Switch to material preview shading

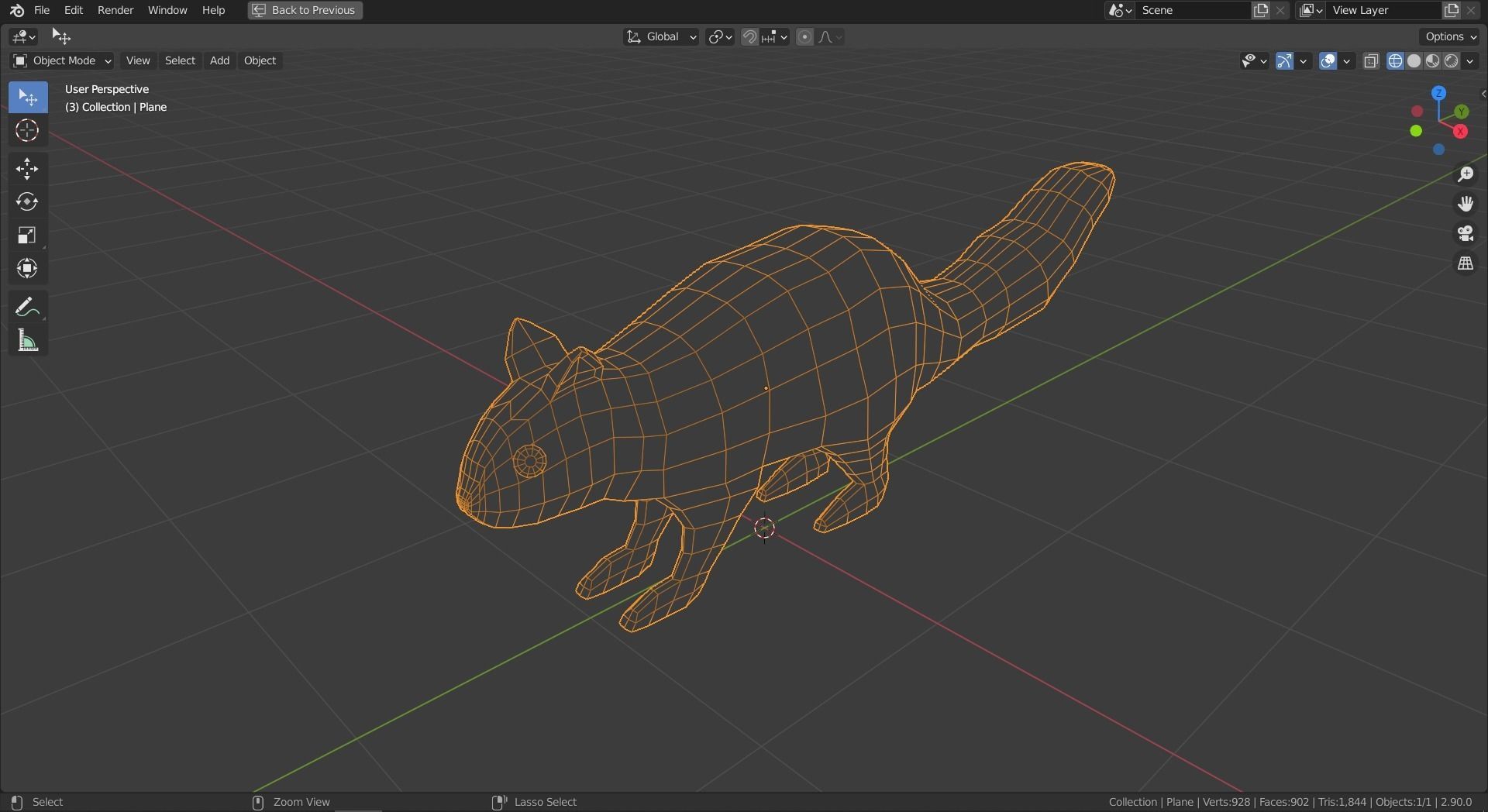1432,60
